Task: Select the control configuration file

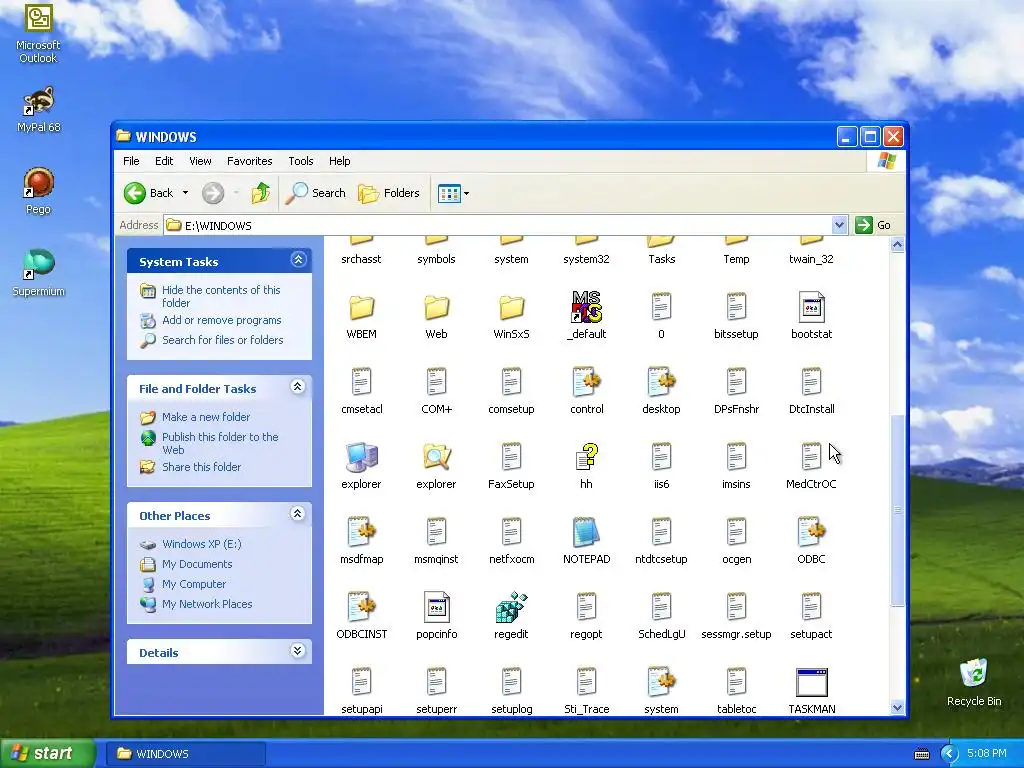Action: click(x=586, y=382)
